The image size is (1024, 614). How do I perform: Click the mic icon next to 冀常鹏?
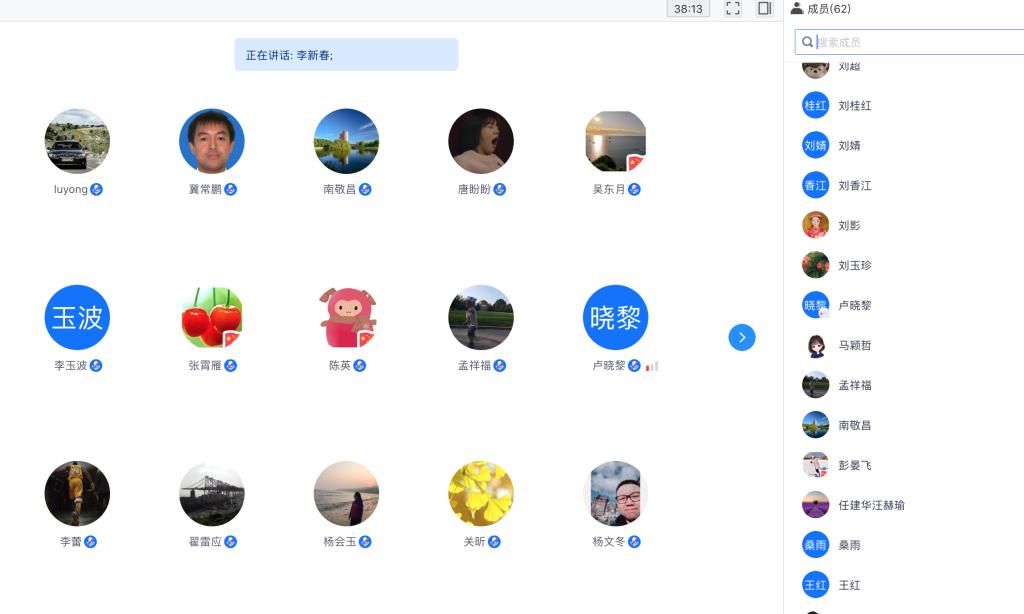tap(231, 189)
